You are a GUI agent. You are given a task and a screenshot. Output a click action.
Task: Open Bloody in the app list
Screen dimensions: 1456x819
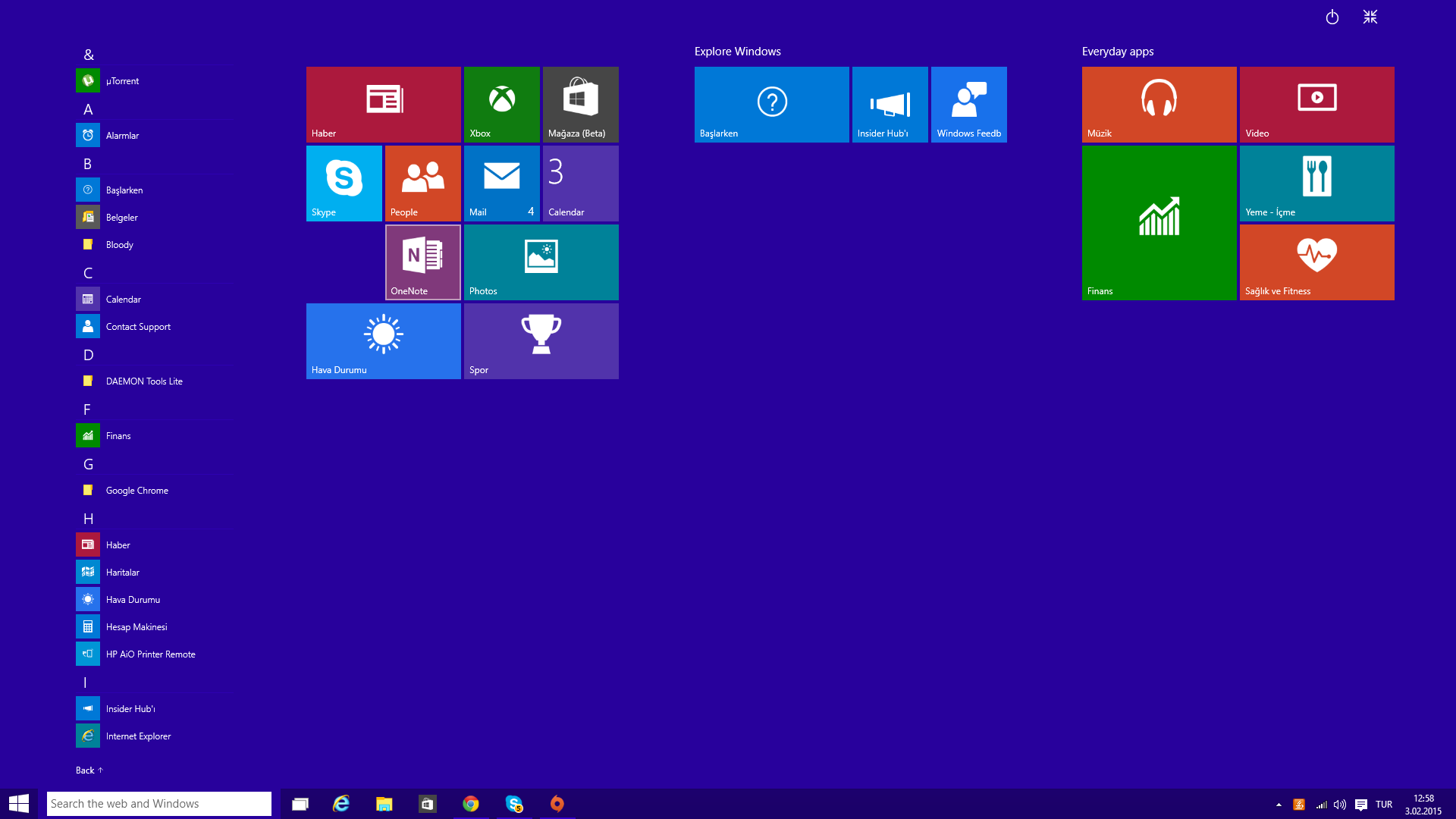(x=153, y=244)
